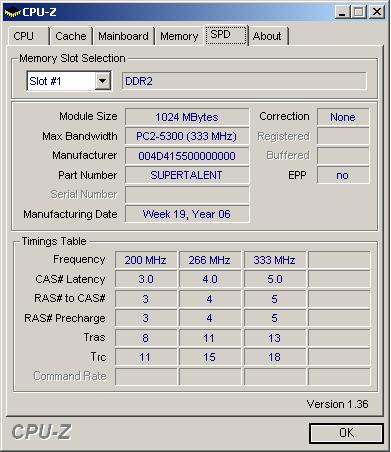
Task: Click the Max Bandwidth label
Action: click(x=80, y=136)
